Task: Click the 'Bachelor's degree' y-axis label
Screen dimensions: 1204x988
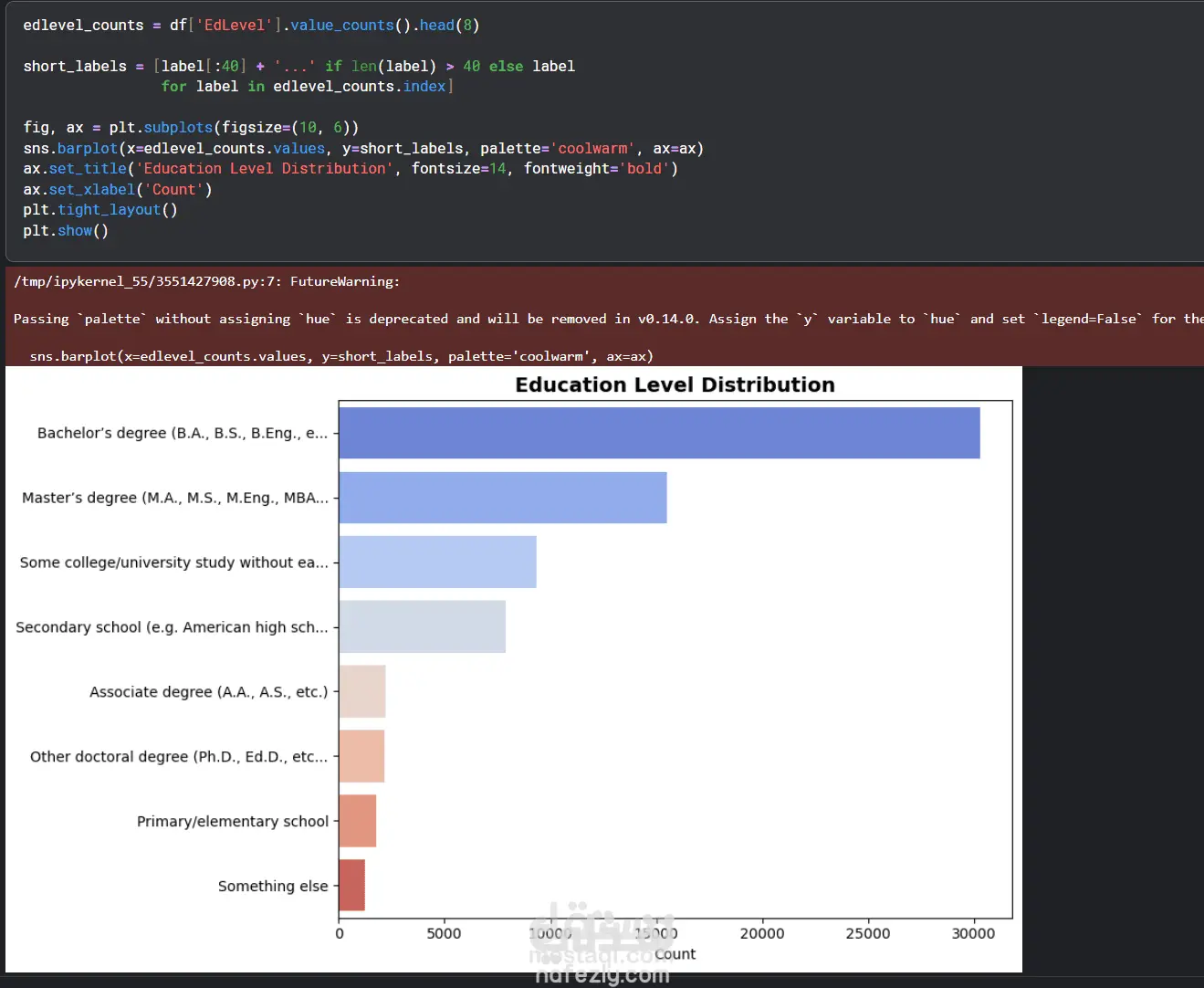Action: (183, 433)
